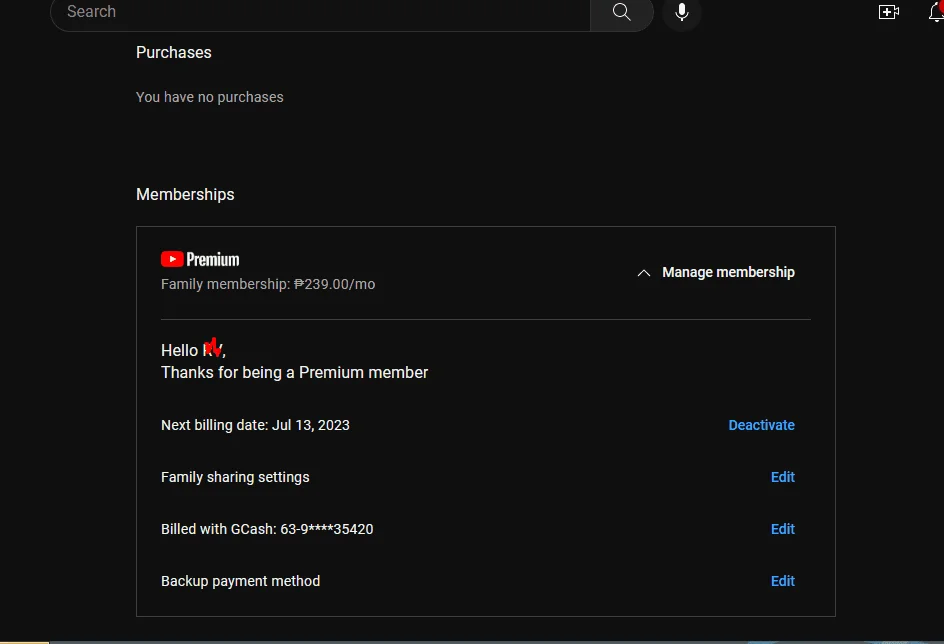This screenshot has height=644, width=944.
Task: Click the search magnifier button
Action: click(x=621, y=12)
